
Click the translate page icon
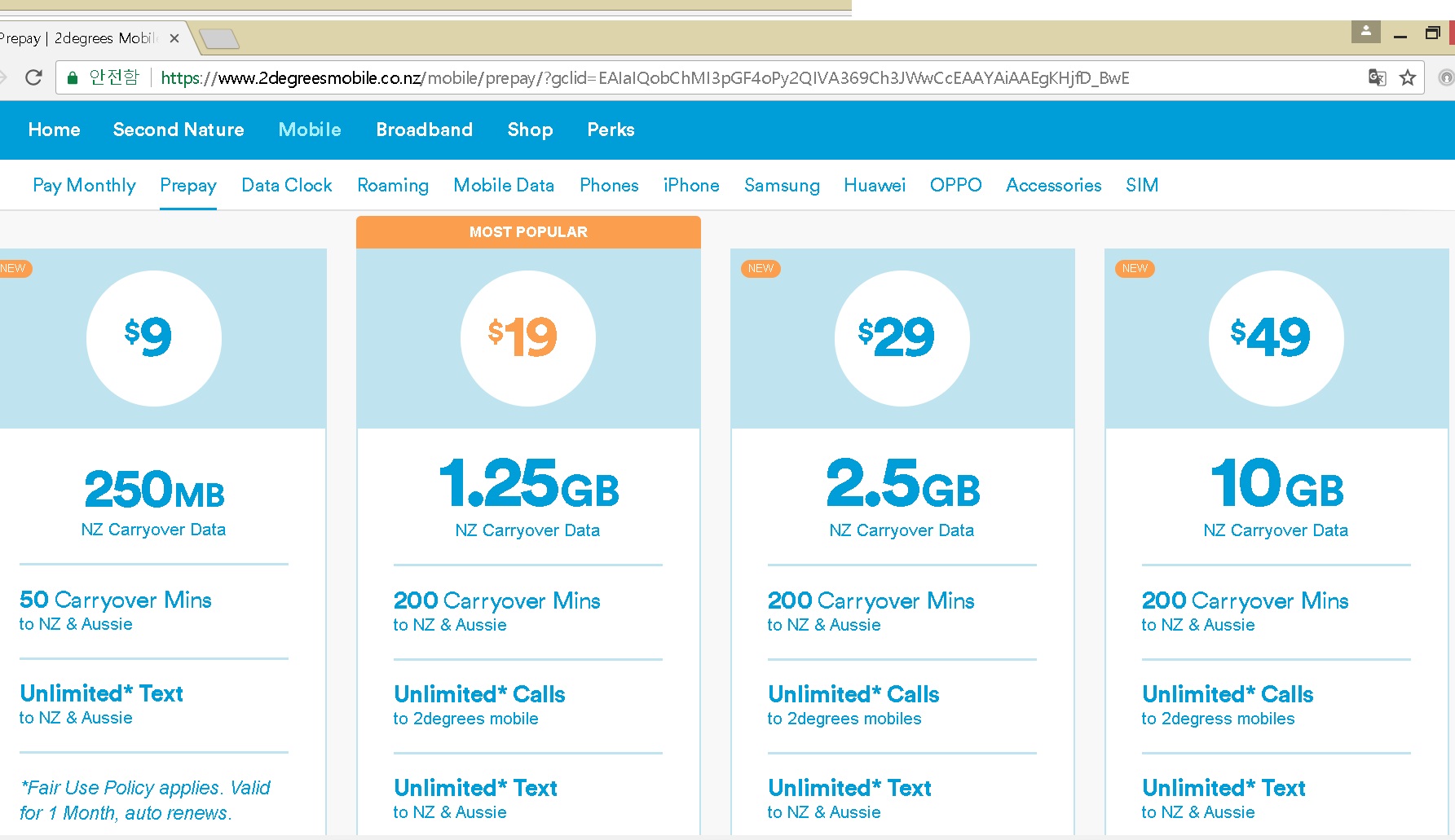click(x=1377, y=78)
